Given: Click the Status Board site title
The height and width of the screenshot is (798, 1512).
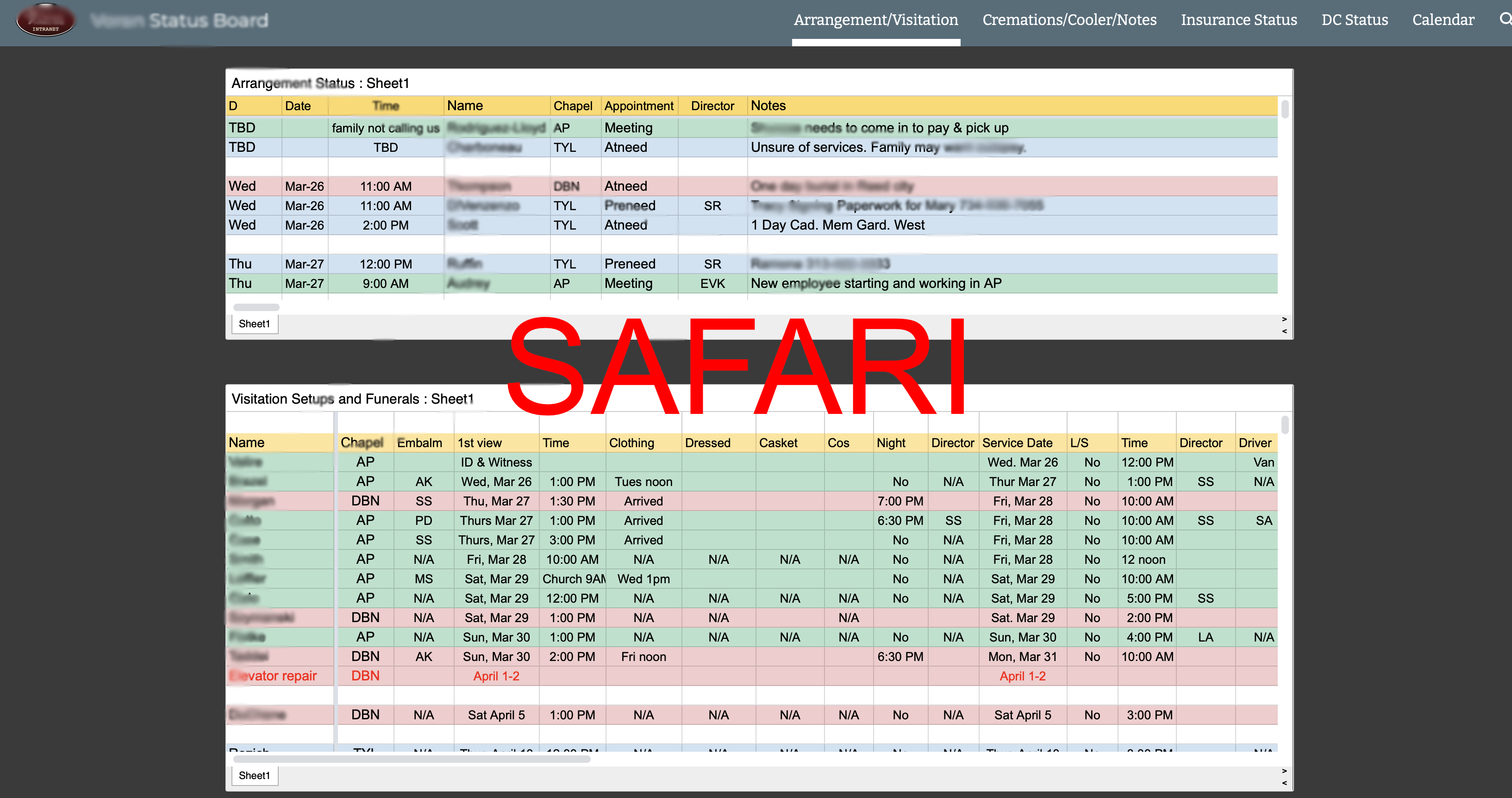Looking at the screenshot, I should 180,20.
